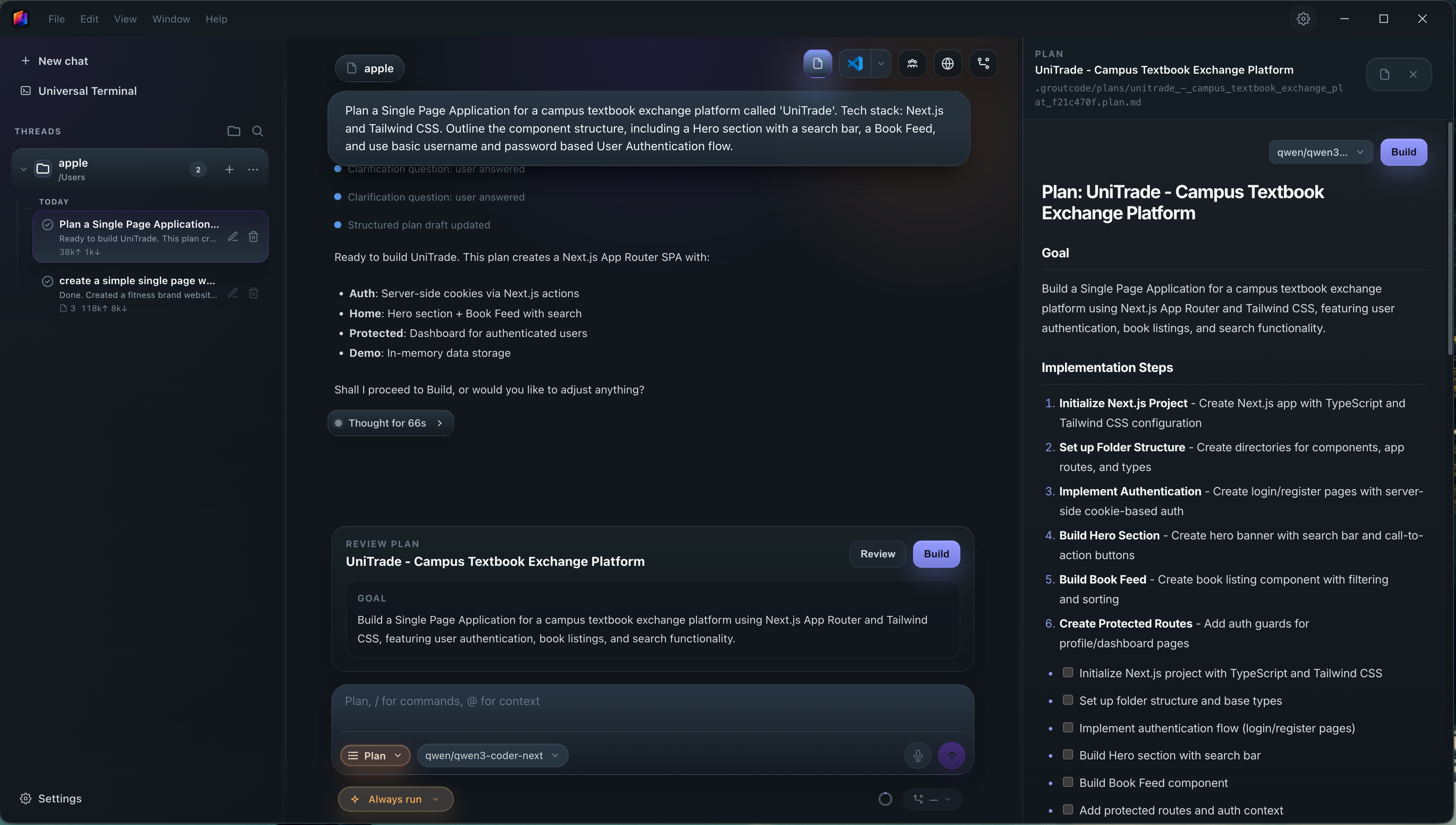Close the Plan panel
This screenshot has height=825, width=1456.
[1413, 74]
